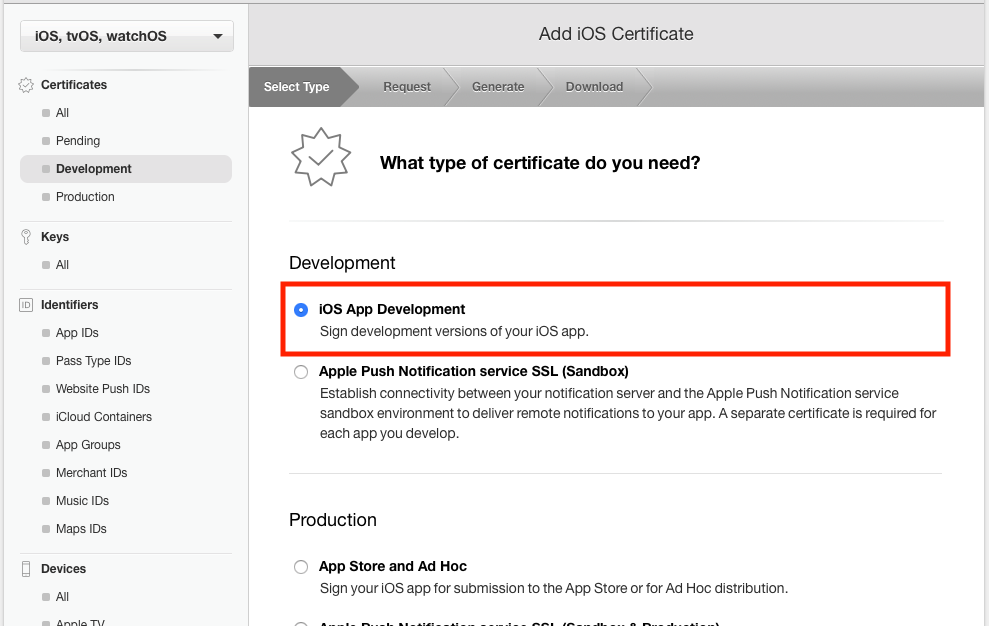Click the App Store and Ad Hoc label
The width and height of the screenshot is (989, 626).
393,566
